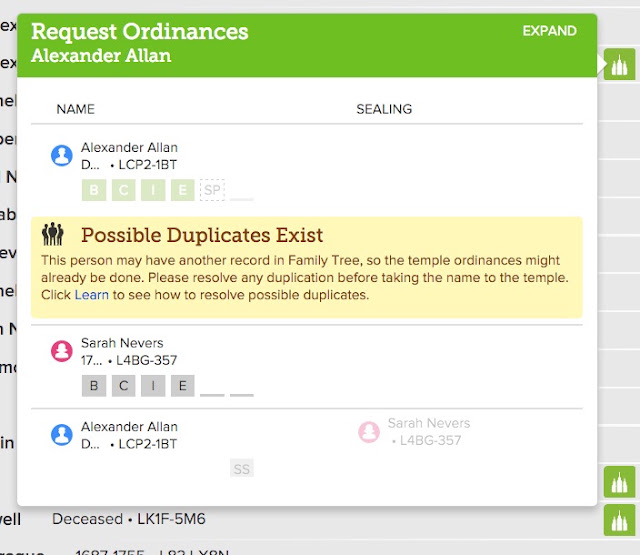Click the SEALING column header
This screenshot has width=640, height=555.
(x=384, y=109)
